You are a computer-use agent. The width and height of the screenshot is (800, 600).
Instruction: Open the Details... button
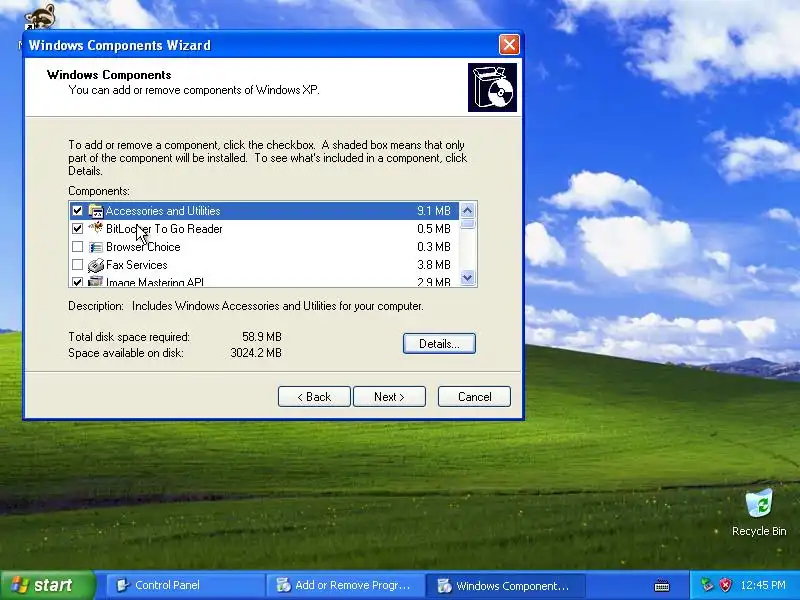pos(439,343)
